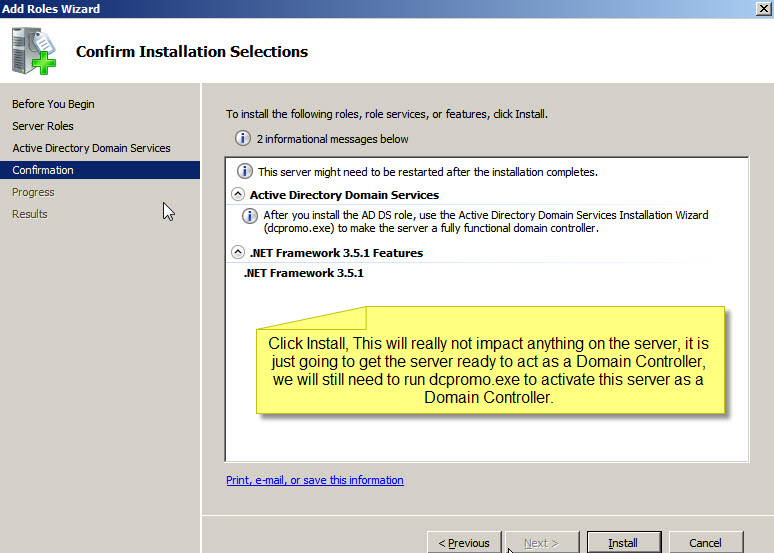Select the Confirmation step in sidebar

[43, 170]
